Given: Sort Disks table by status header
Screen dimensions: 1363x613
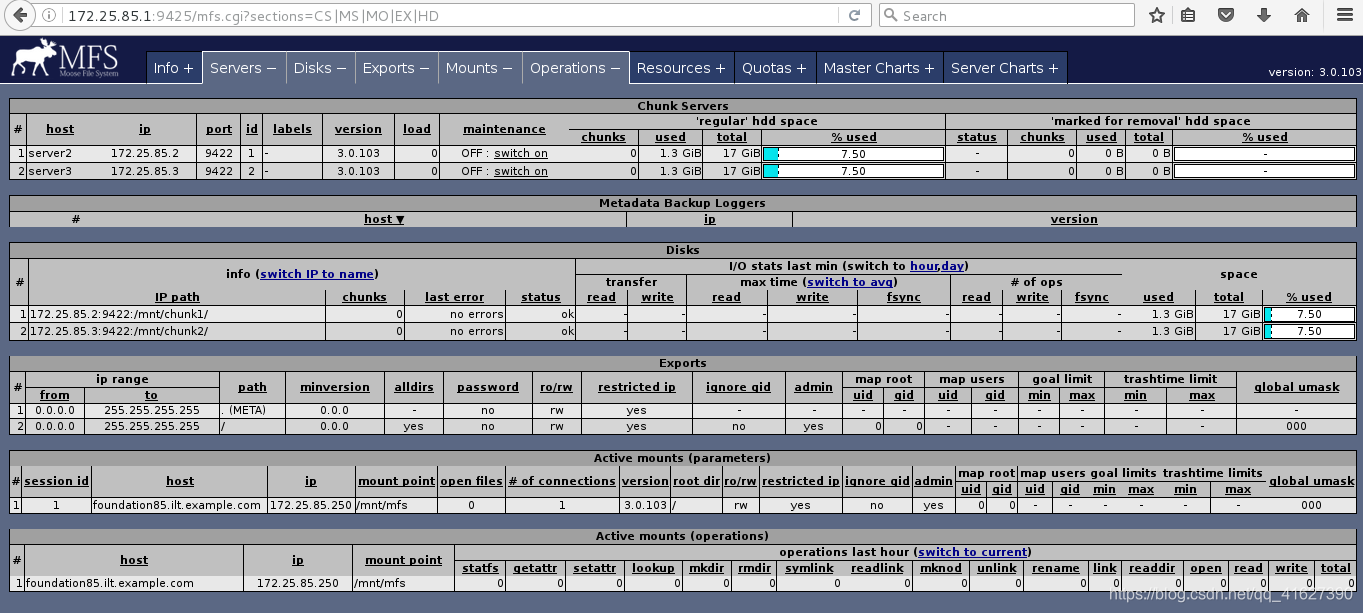Looking at the screenshot, I should pos(541,297).
